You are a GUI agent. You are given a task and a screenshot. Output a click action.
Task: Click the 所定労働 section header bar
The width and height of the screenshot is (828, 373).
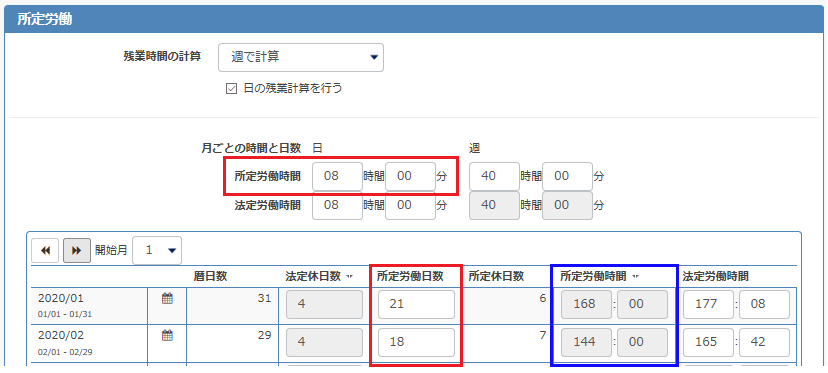pyautogui.click(x=414, y=20)
